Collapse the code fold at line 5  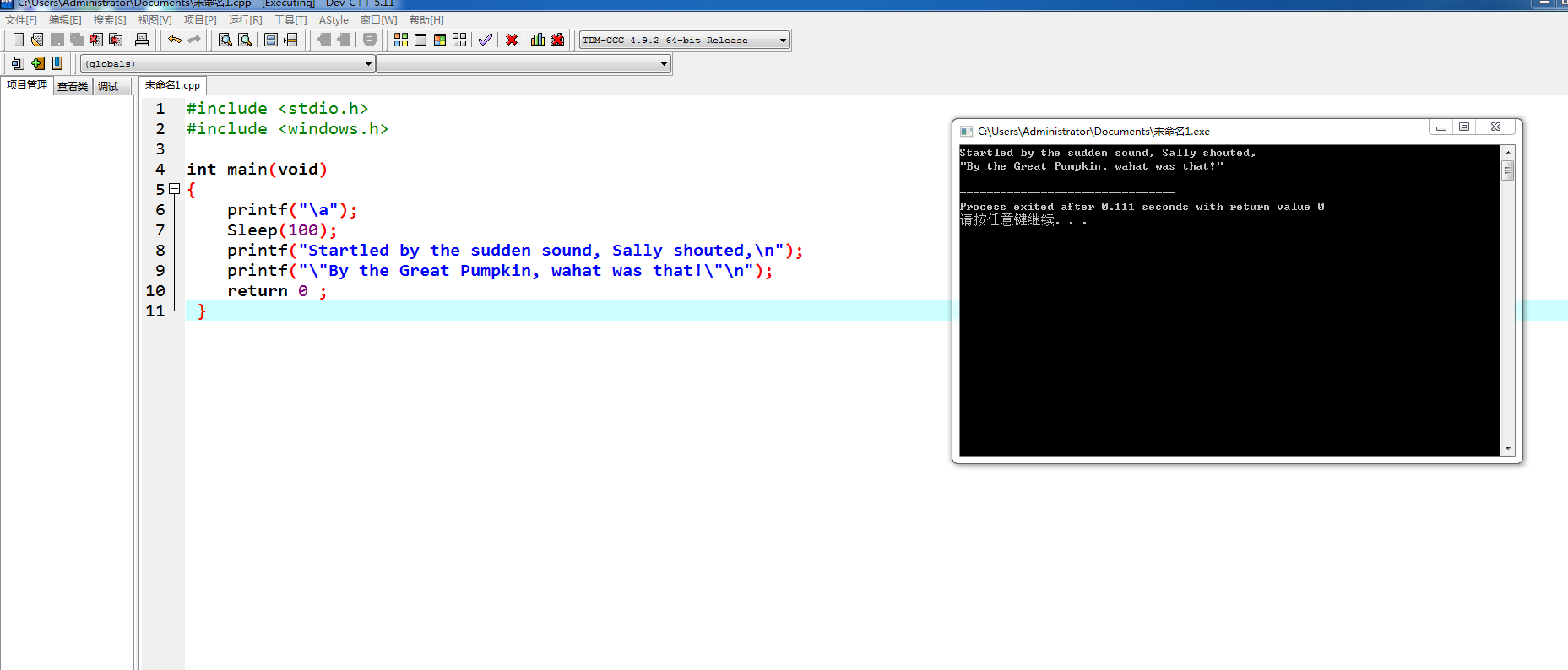pyautogui.click(x=175, y=189)
